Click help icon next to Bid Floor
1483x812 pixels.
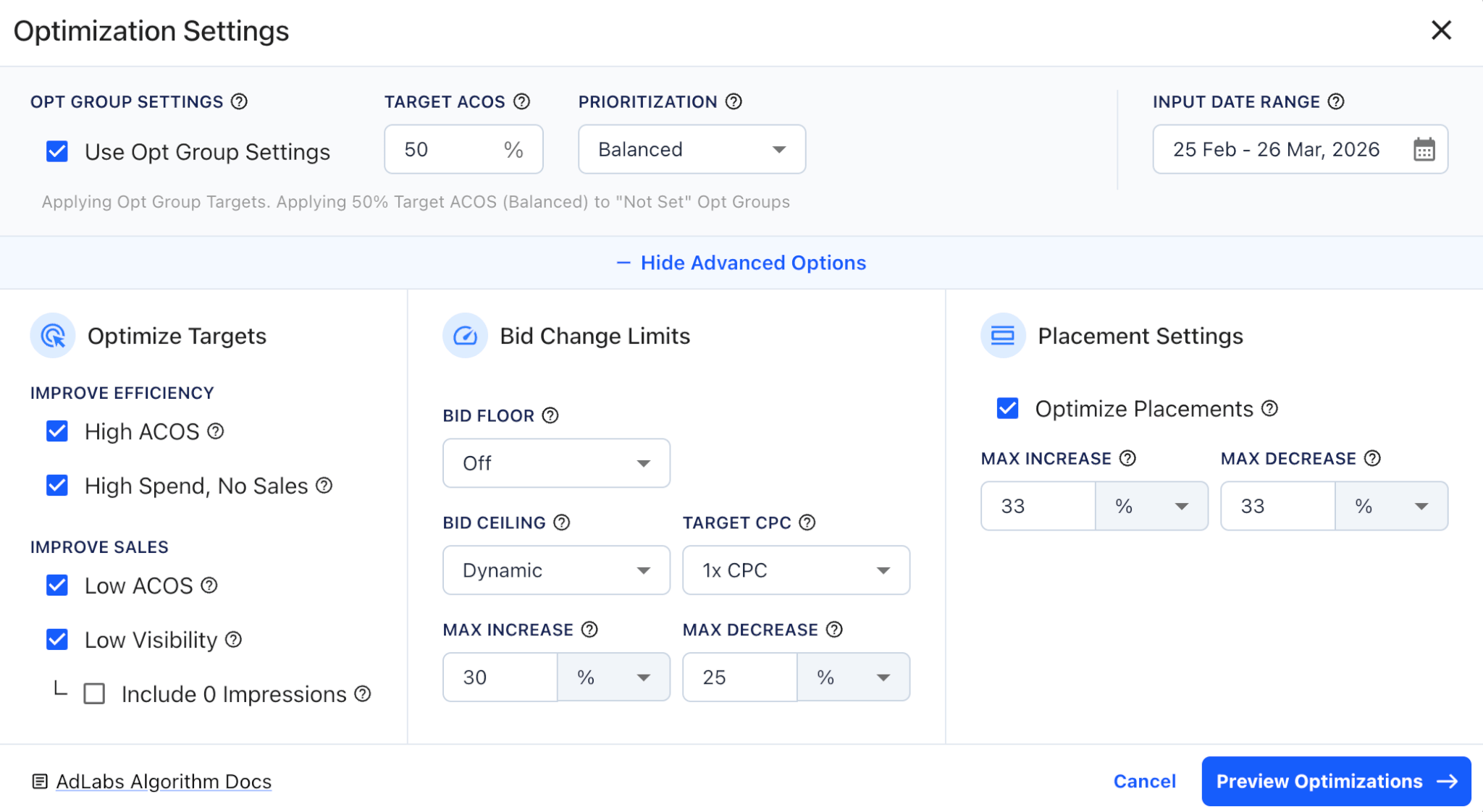tap(550, 415)
